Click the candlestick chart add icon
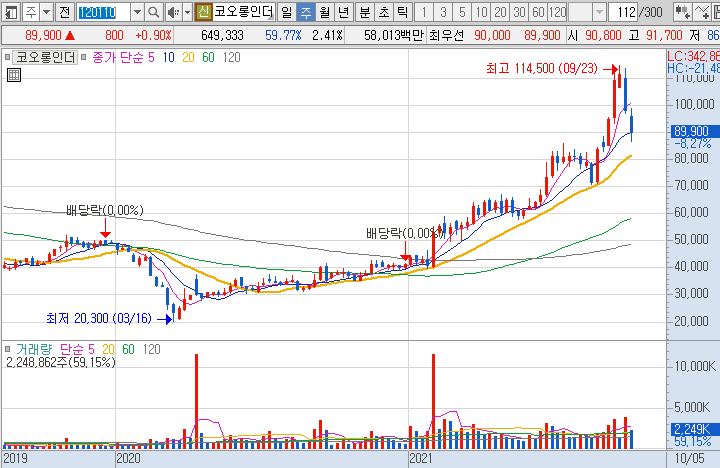 (683, 12)
